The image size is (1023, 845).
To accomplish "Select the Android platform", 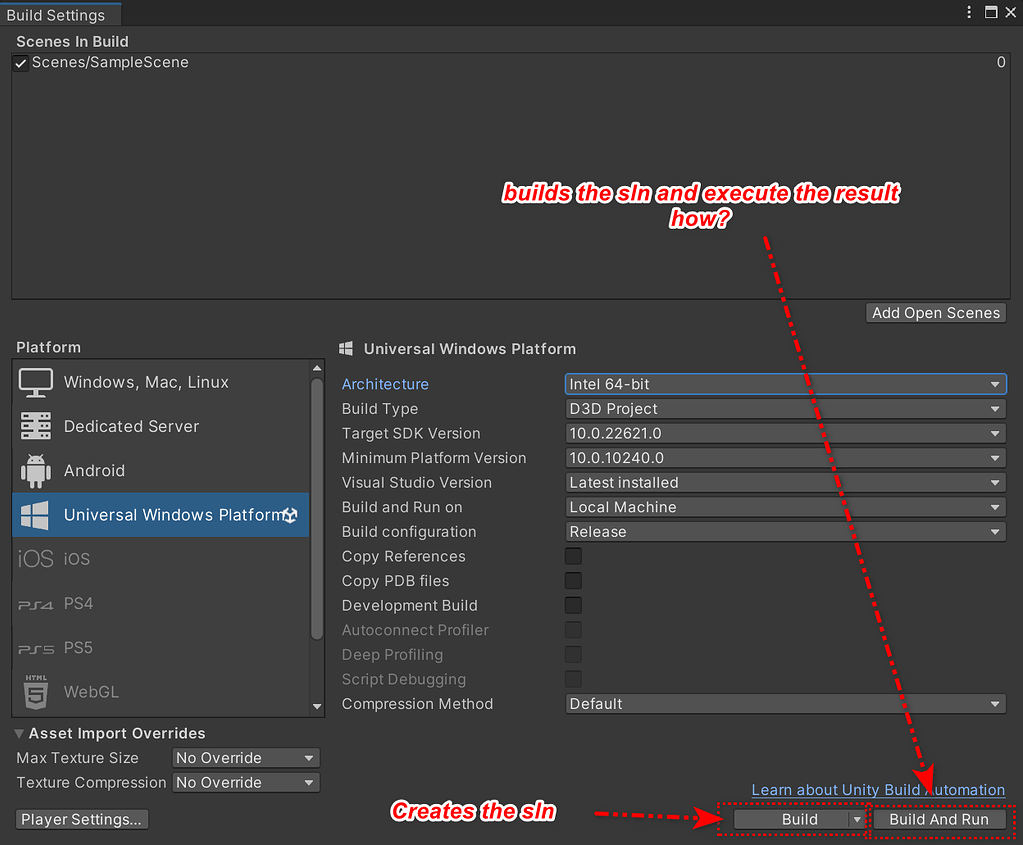I will coord(94,470).
